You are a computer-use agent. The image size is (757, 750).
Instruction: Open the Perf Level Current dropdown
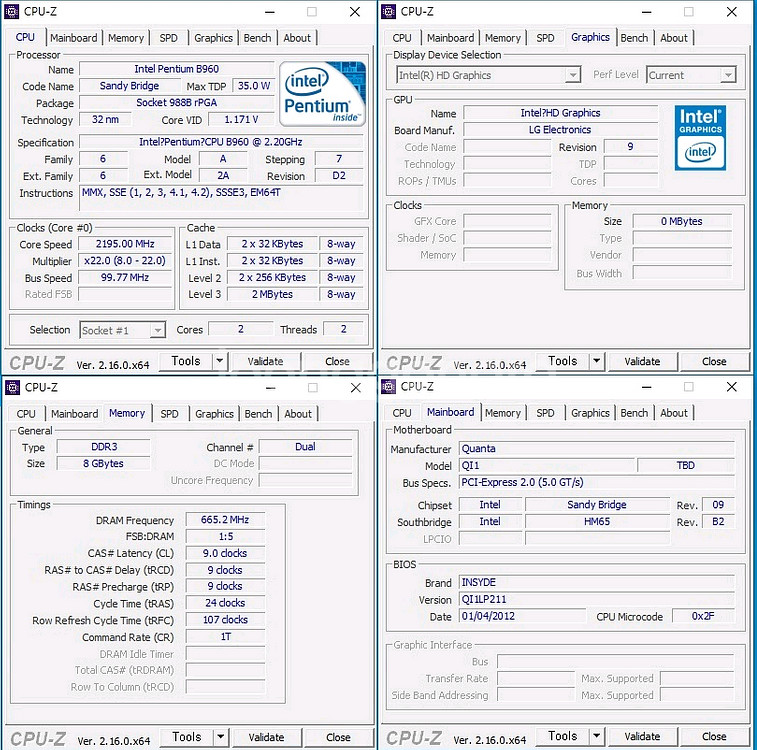point(728,75)
